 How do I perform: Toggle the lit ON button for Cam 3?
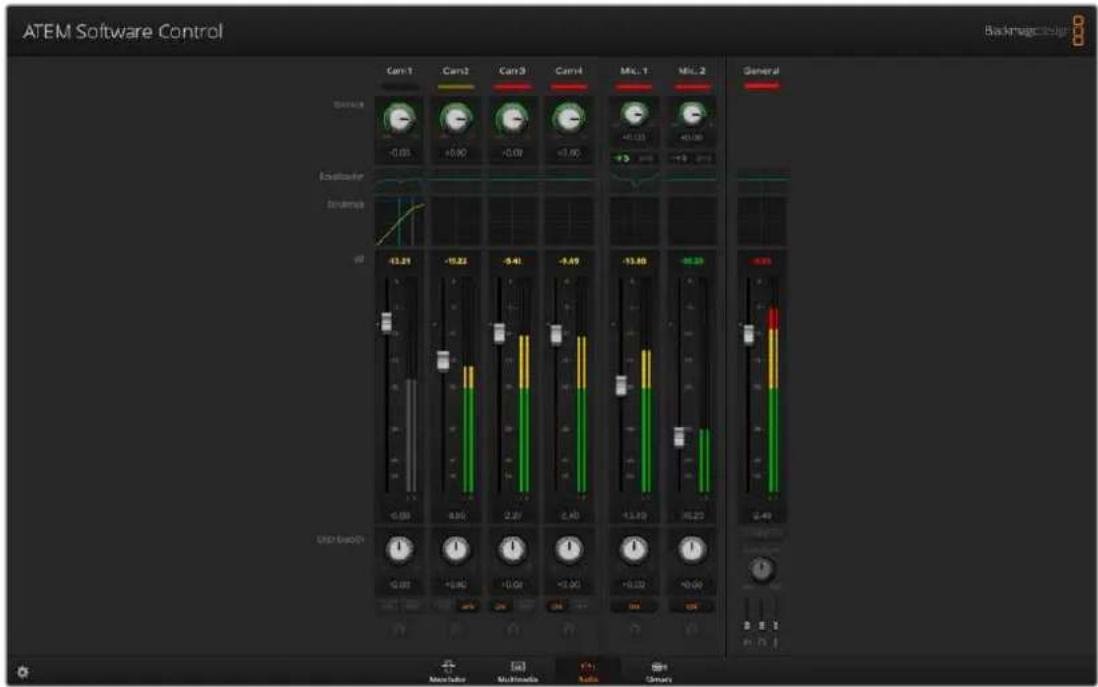(x=501, y=606)
